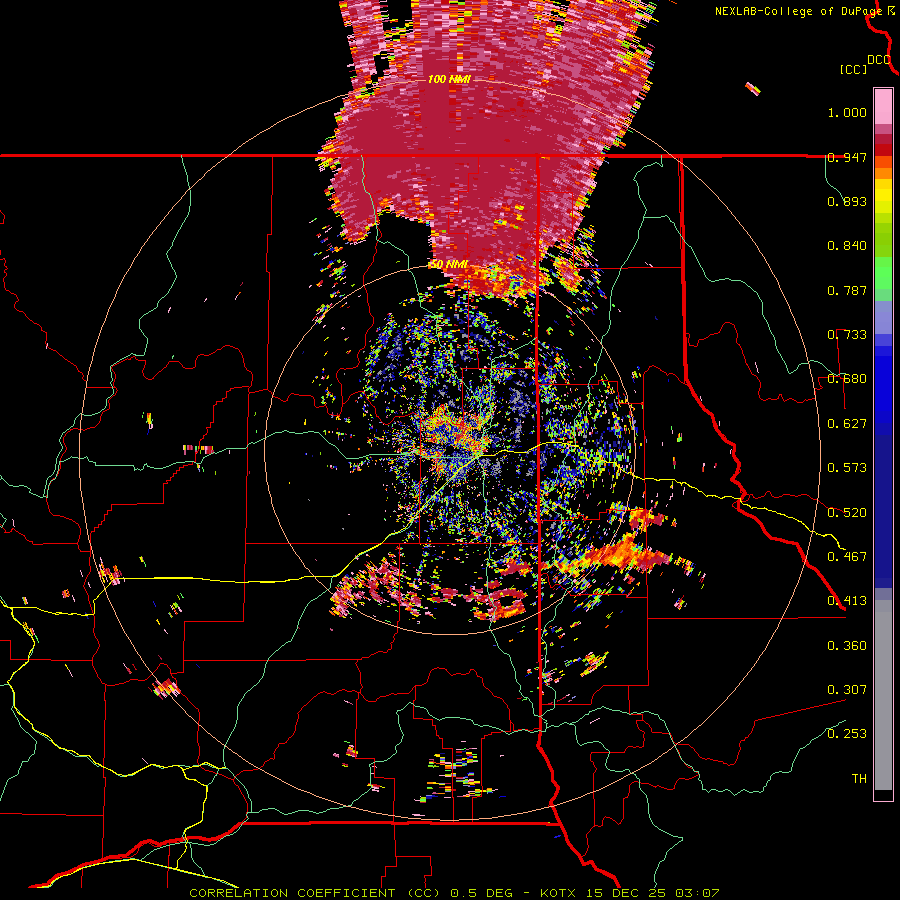Select the 0.947 scale value
Image resolution: width=900 pixels, height=900 pixels.
click(847, 157)
